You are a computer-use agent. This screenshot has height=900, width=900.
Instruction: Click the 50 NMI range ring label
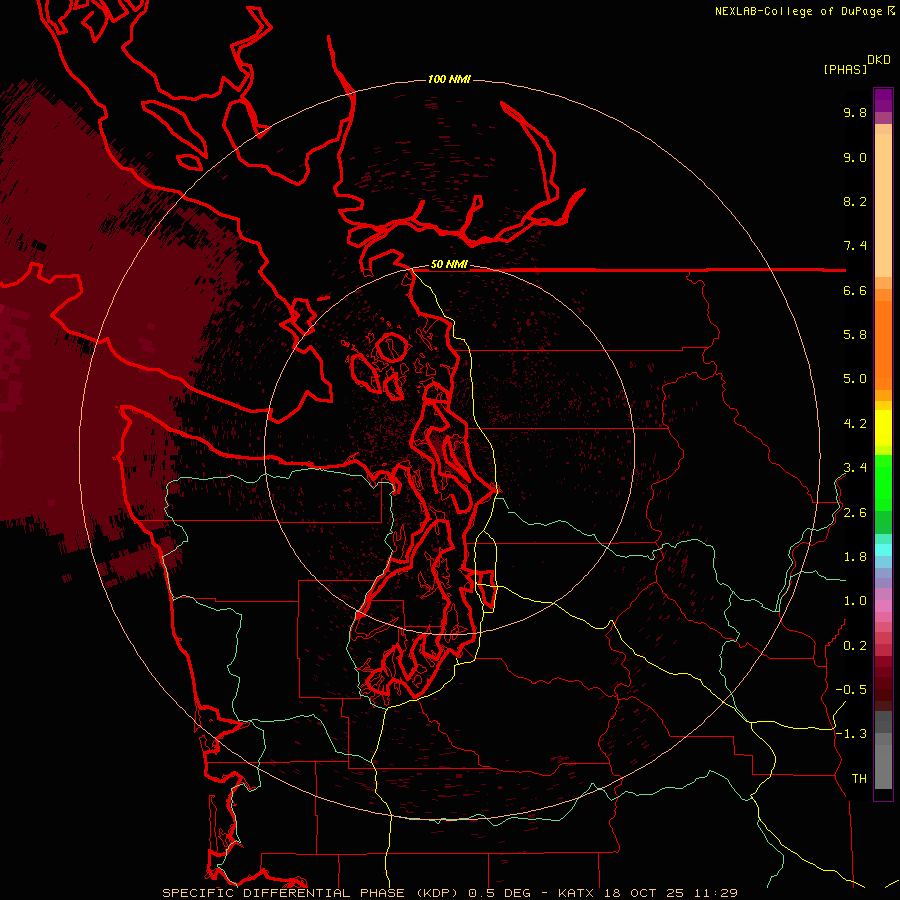(449, 264)
